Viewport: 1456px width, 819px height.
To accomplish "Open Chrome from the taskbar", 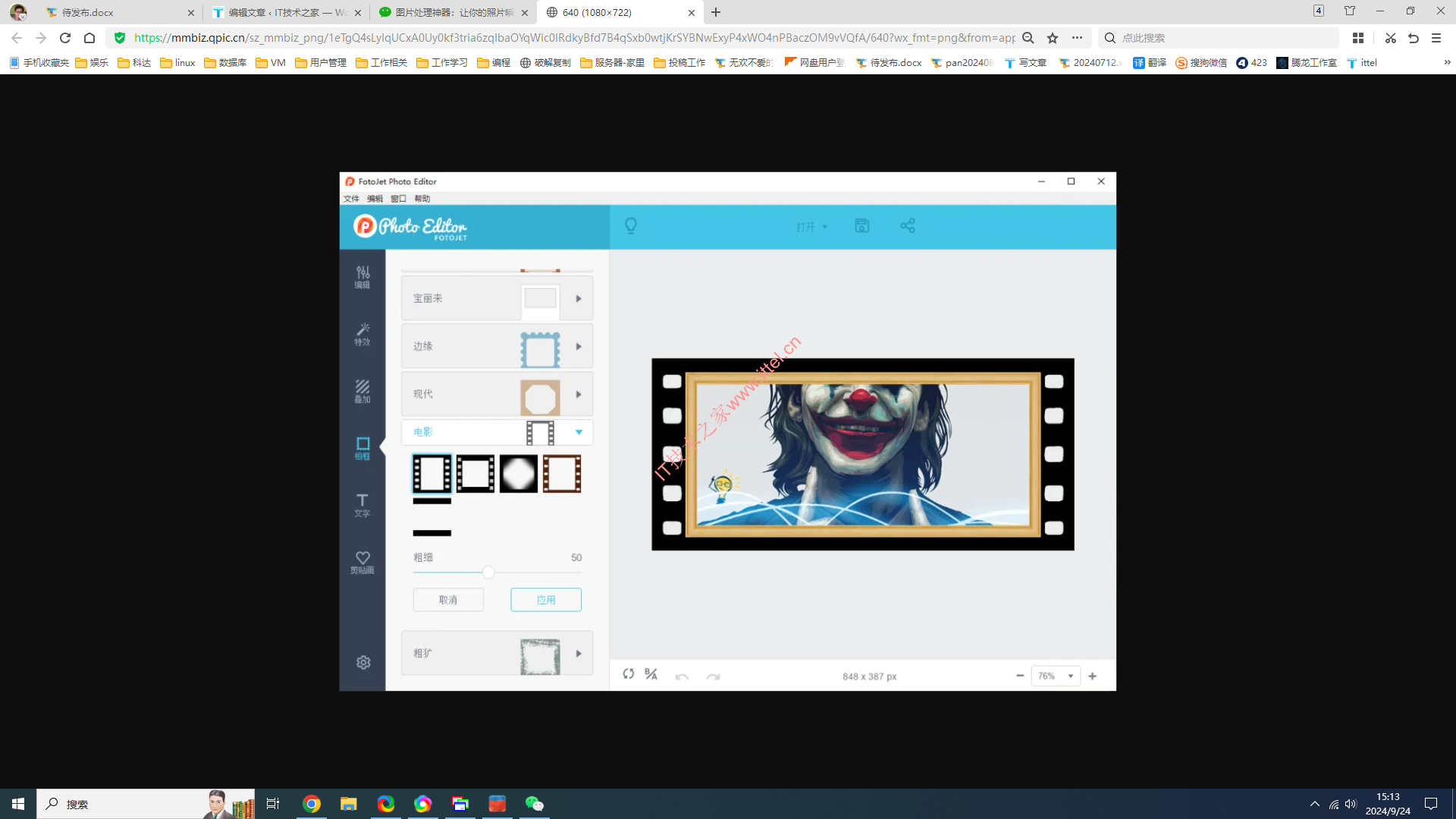I will coord(312,804).
